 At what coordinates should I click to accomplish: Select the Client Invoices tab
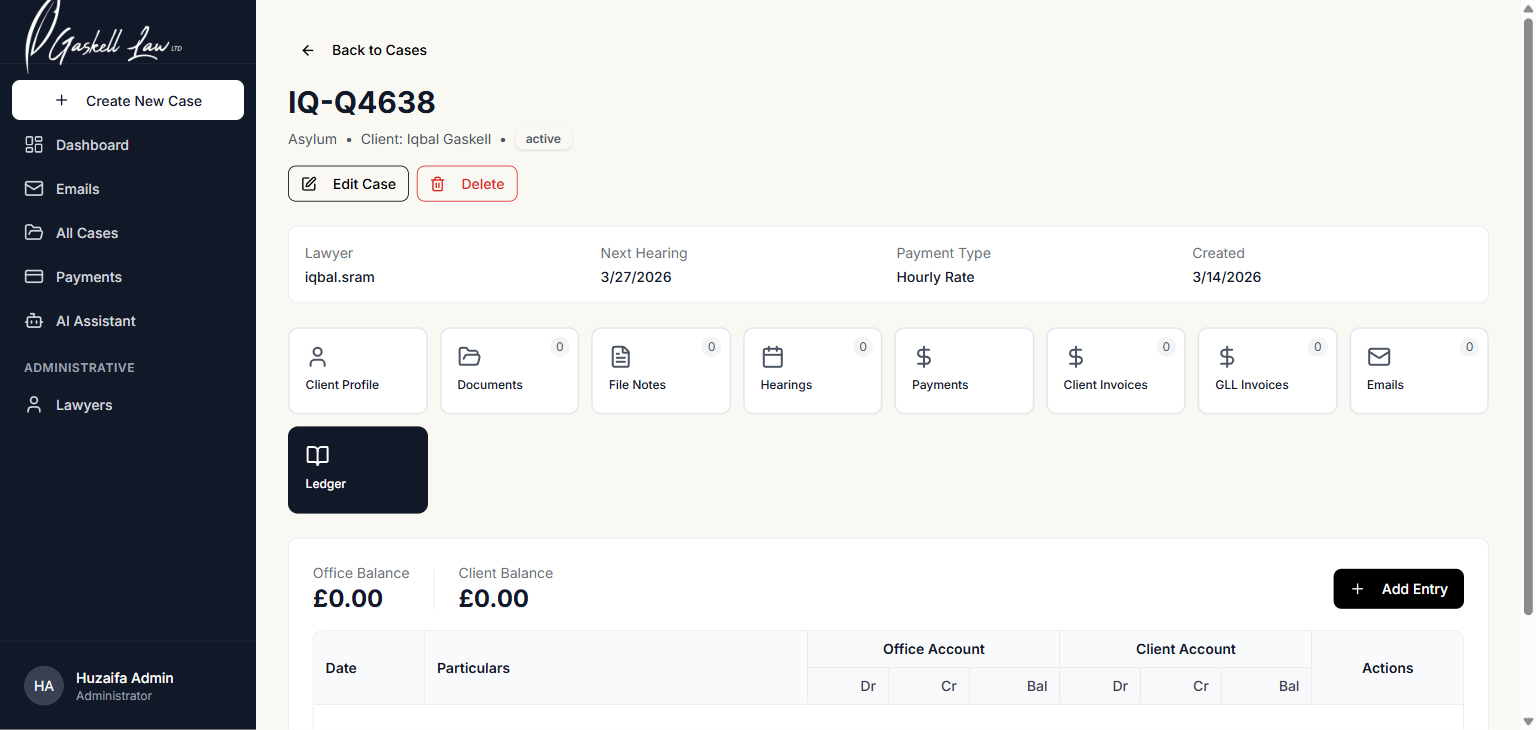(x=1116, y=370)
